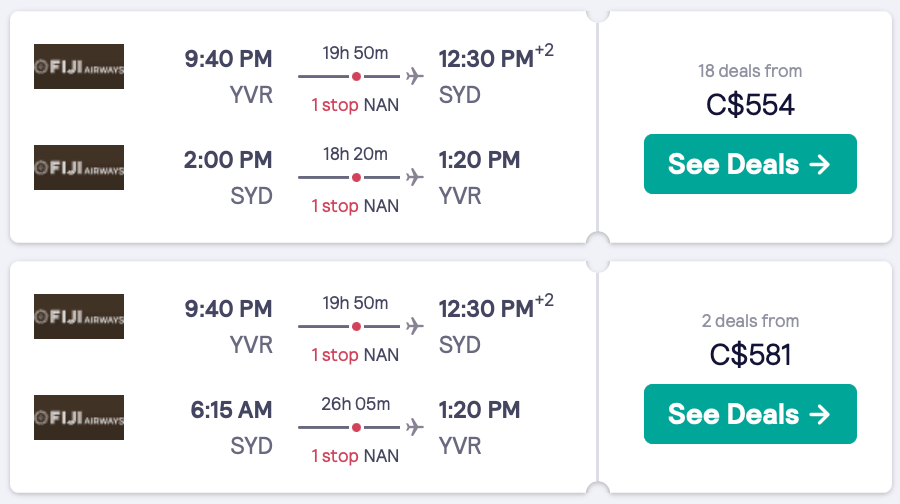Click "1 stop NAN" under 18h 20m flight
900x504 pixels.
(x=355, y=206)
